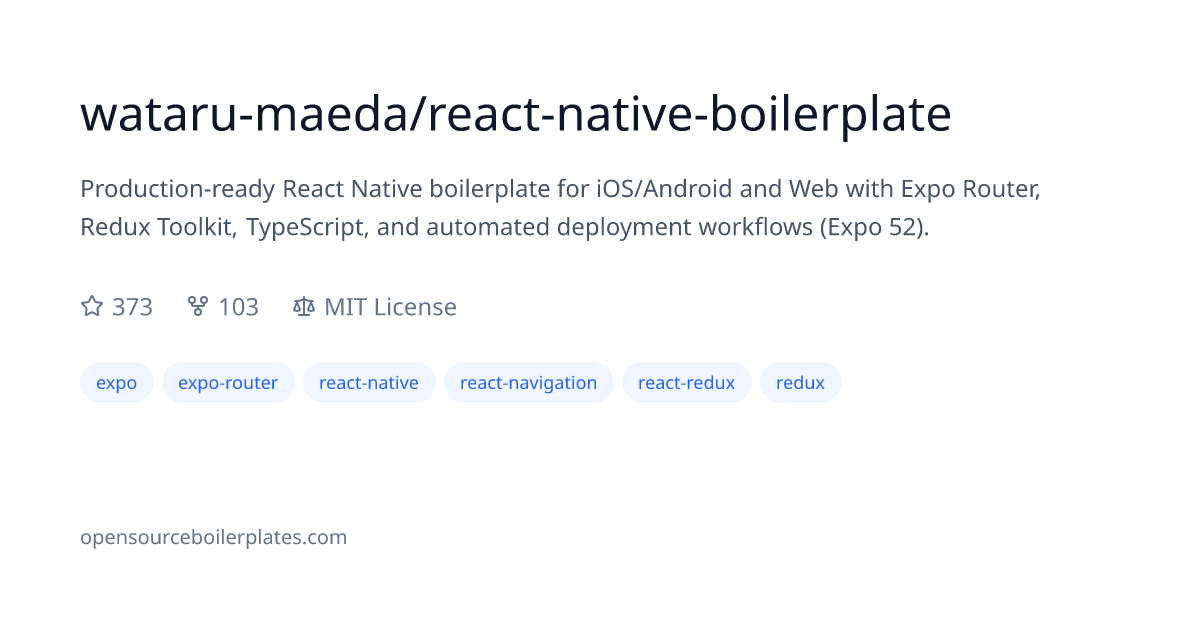
Task: Click the license scales icon
Action: tap(303, 306)
